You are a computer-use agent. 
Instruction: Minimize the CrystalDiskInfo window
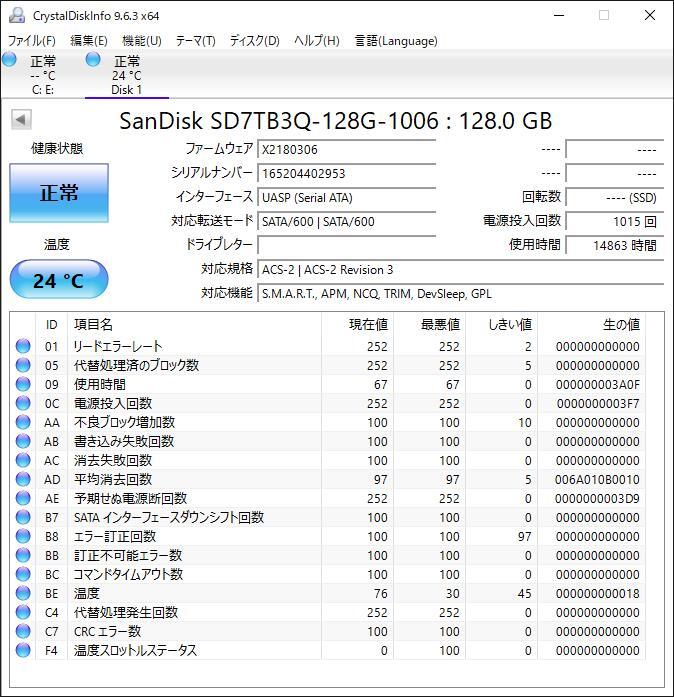559,15
